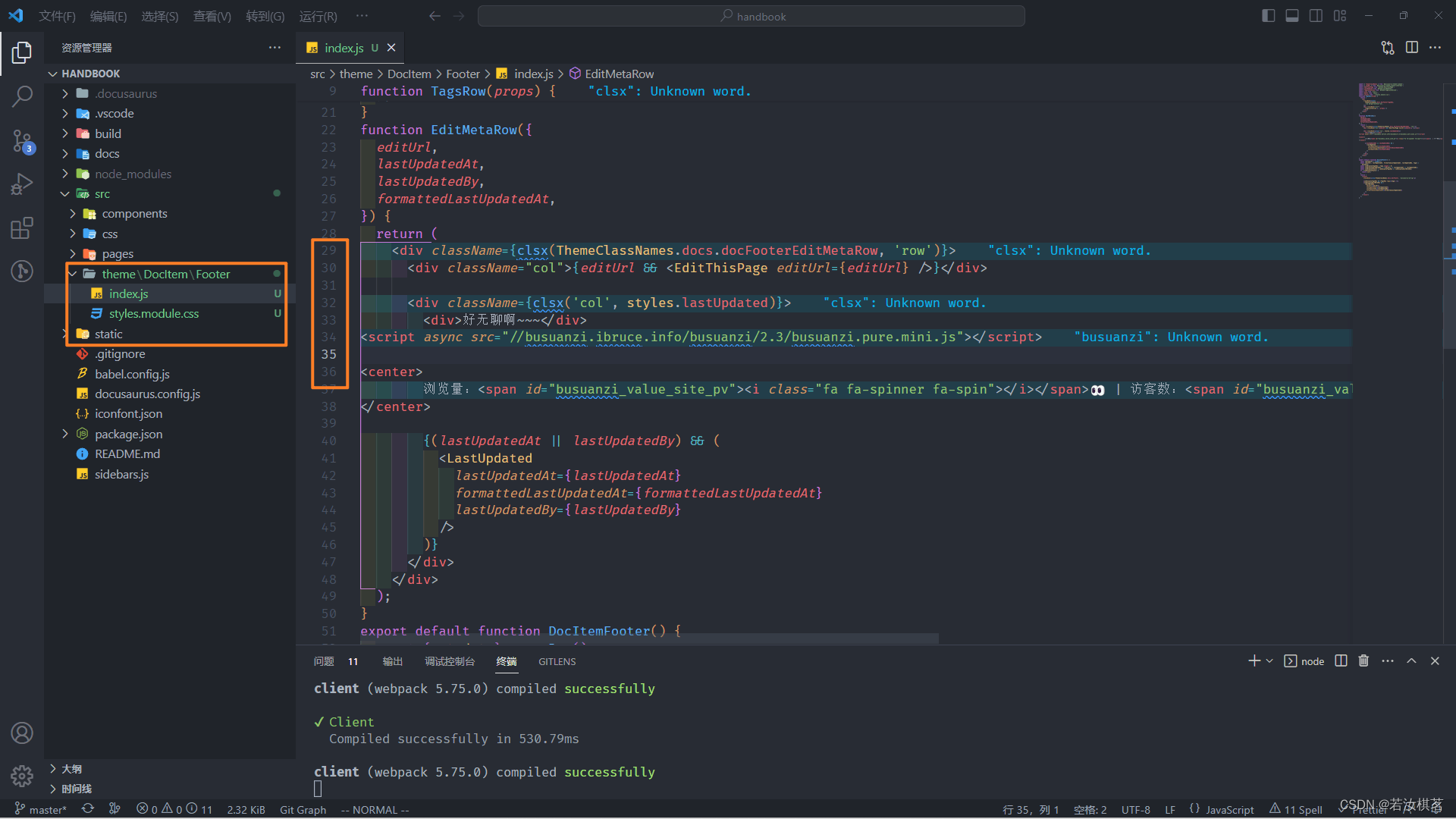Toggle the secondary side bar layout button
This screenshot has height=819, width=1456.
(x=1316, y=16)
